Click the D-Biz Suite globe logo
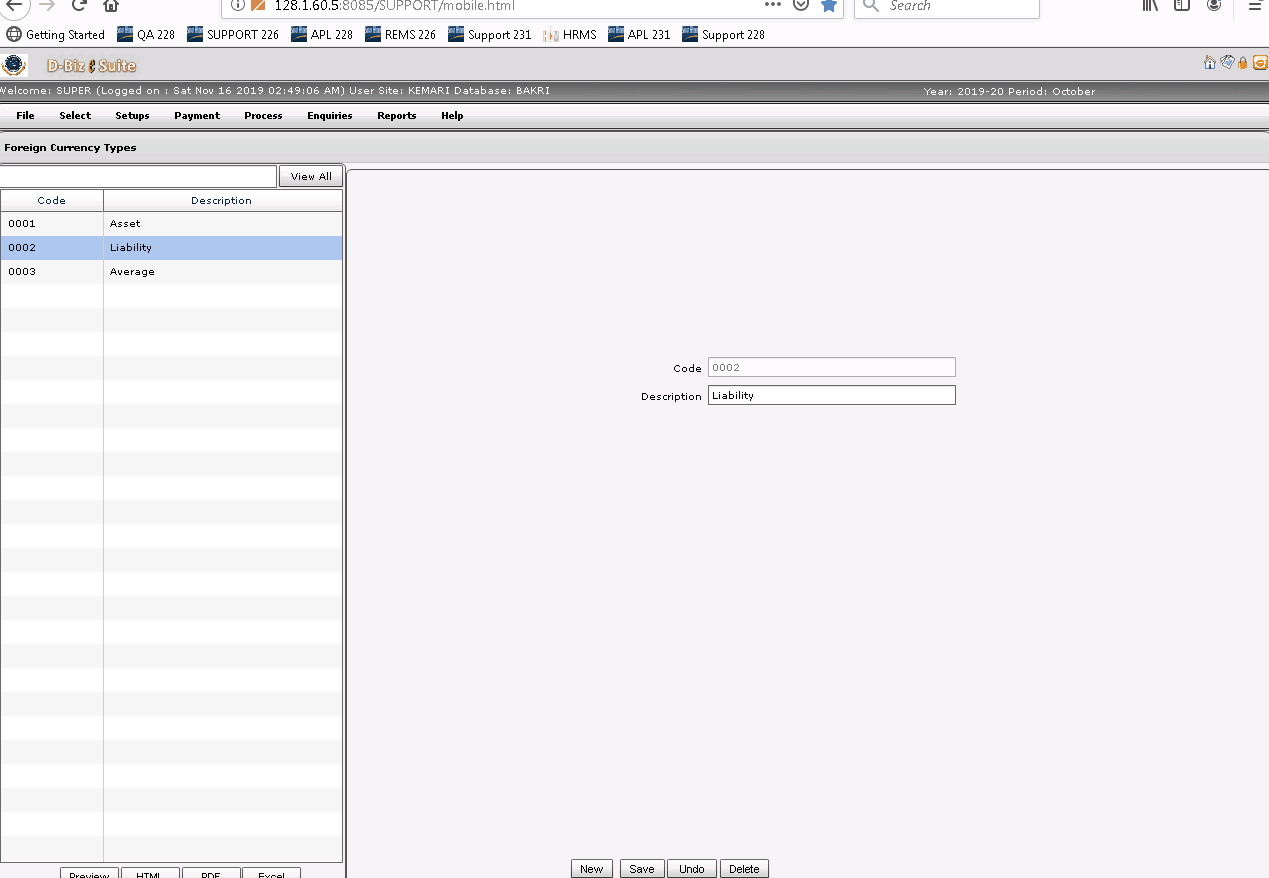Image resolution: width=1269 pixels, height=878 pixels. coord(13,64)
